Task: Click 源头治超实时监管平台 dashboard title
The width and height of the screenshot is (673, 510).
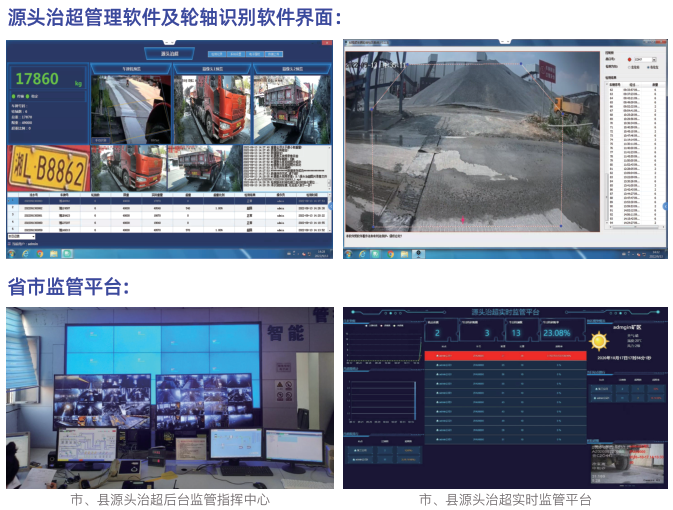Action: tap(505, 312)
